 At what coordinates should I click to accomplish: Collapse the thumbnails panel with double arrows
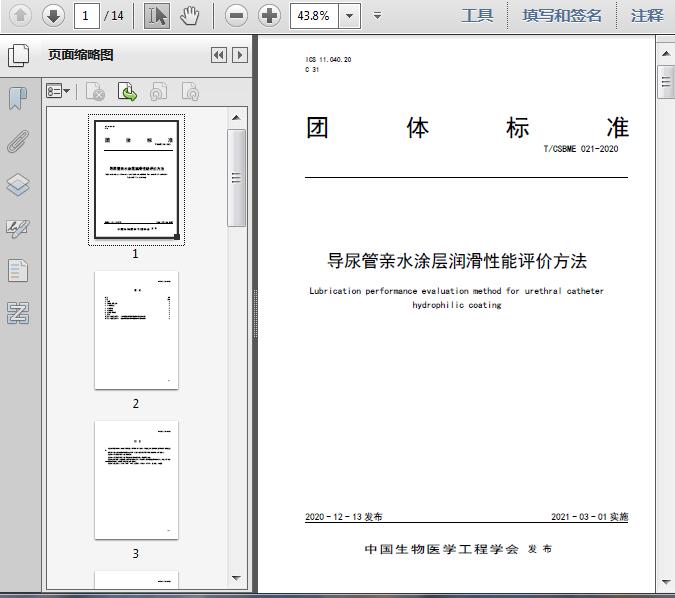(x=219, y=55)
